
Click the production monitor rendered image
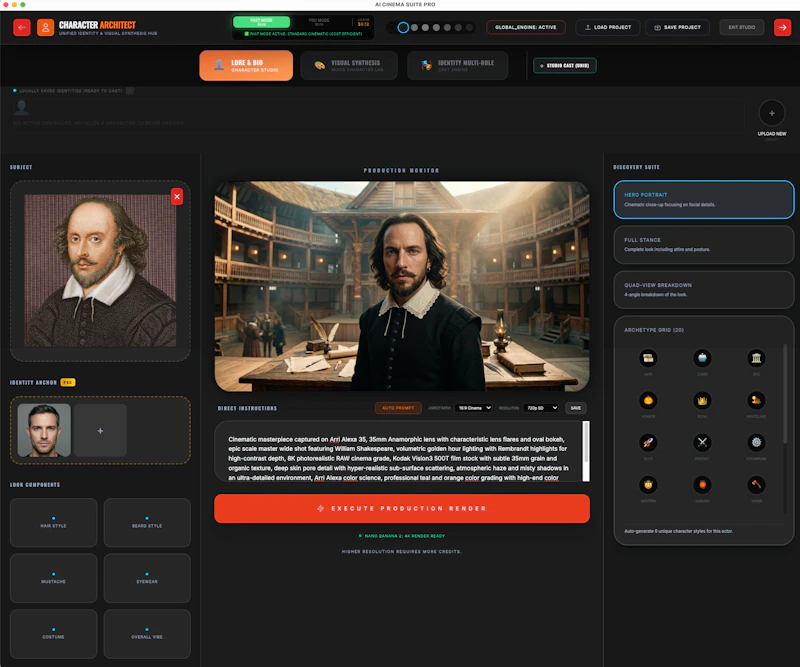[x=402, y=286]
